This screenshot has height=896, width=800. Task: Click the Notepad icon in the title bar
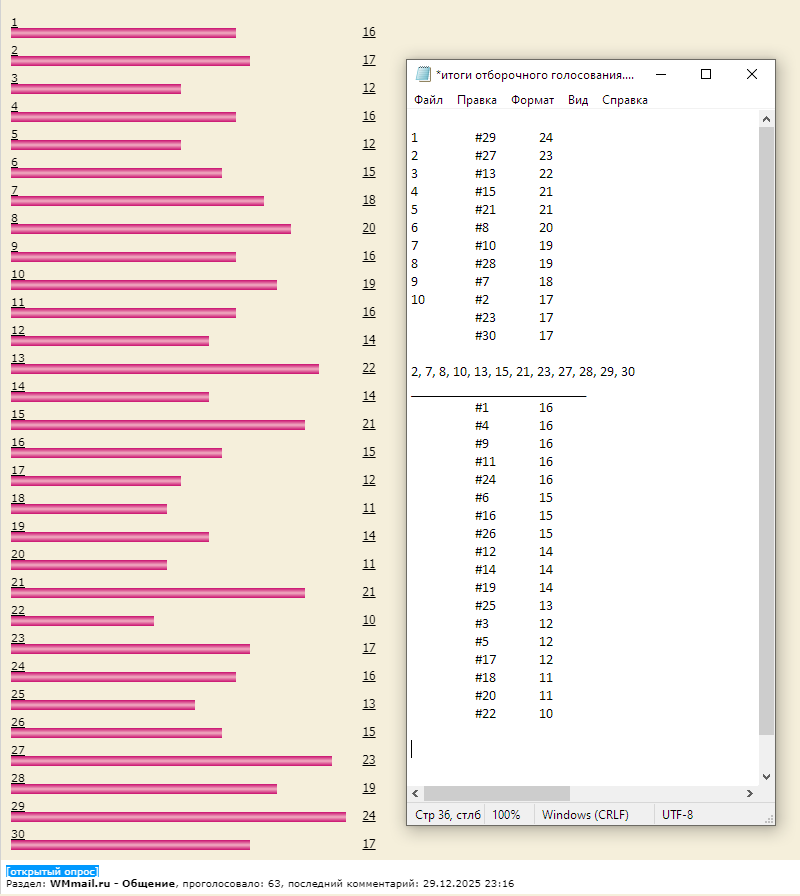pyautogui.click(x=423, y=74)
